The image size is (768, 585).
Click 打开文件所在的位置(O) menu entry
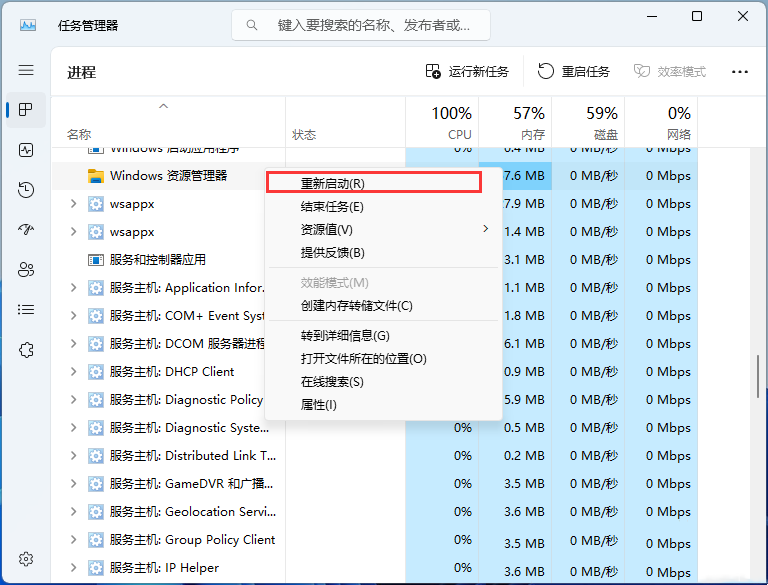pos(363,359)
